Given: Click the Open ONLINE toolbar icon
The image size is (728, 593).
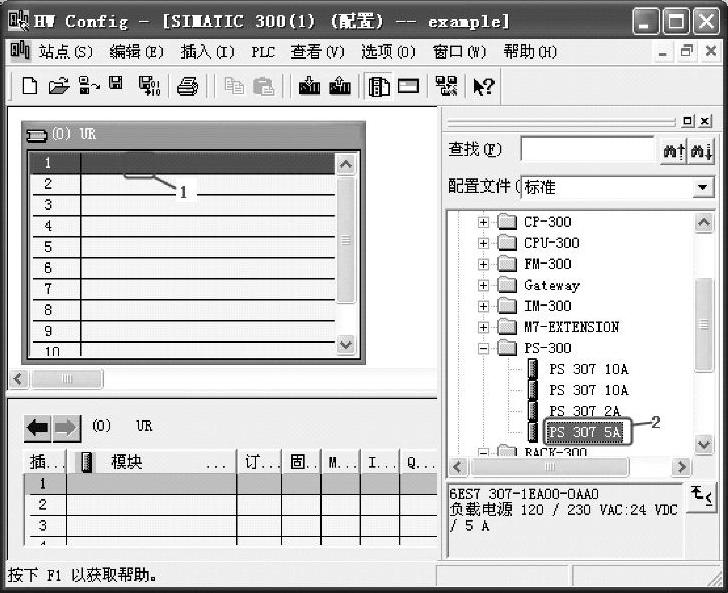Looking at the screenshot, I should coord(89,86).
